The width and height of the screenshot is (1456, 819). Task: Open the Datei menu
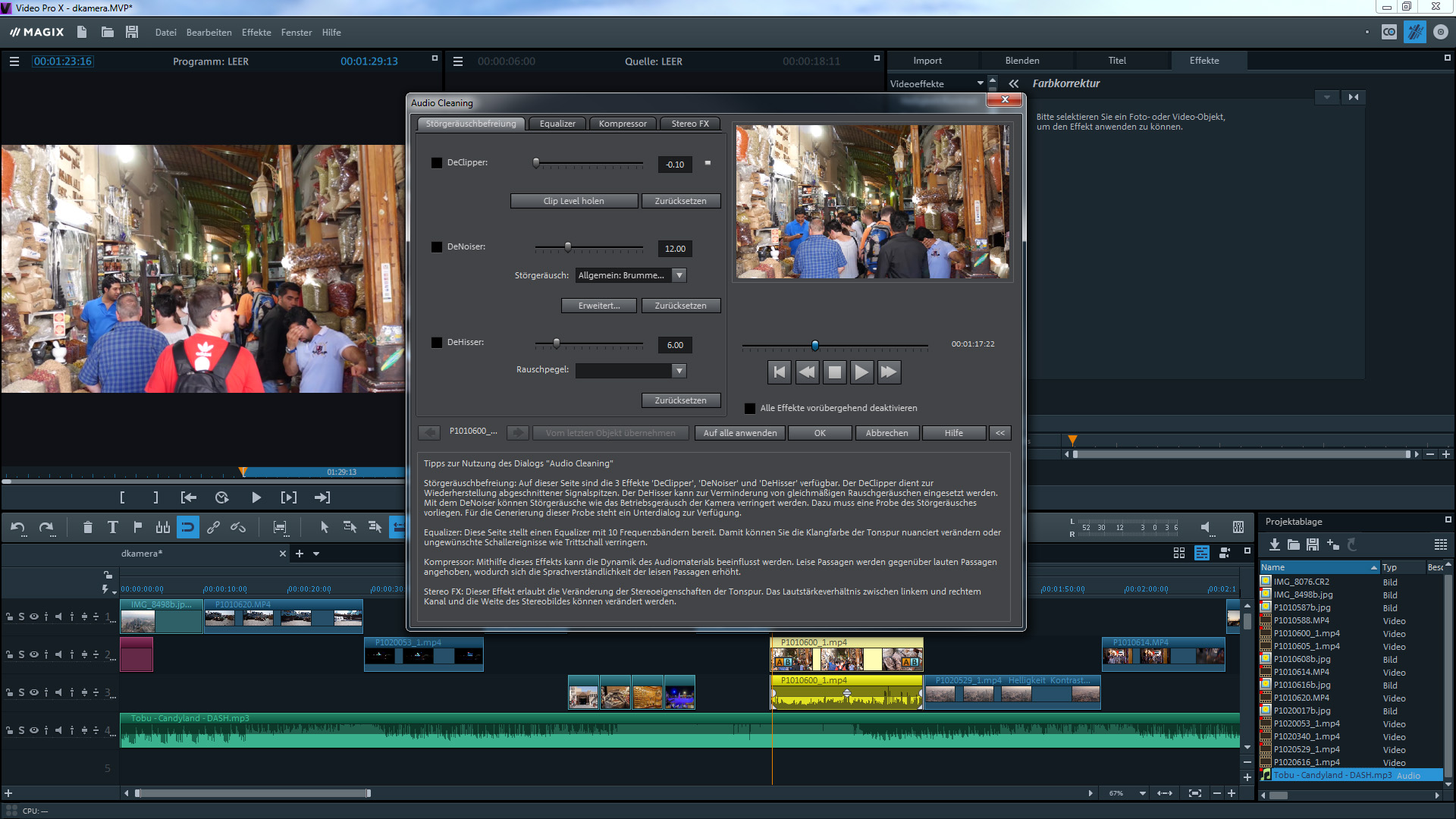point(165,33)
